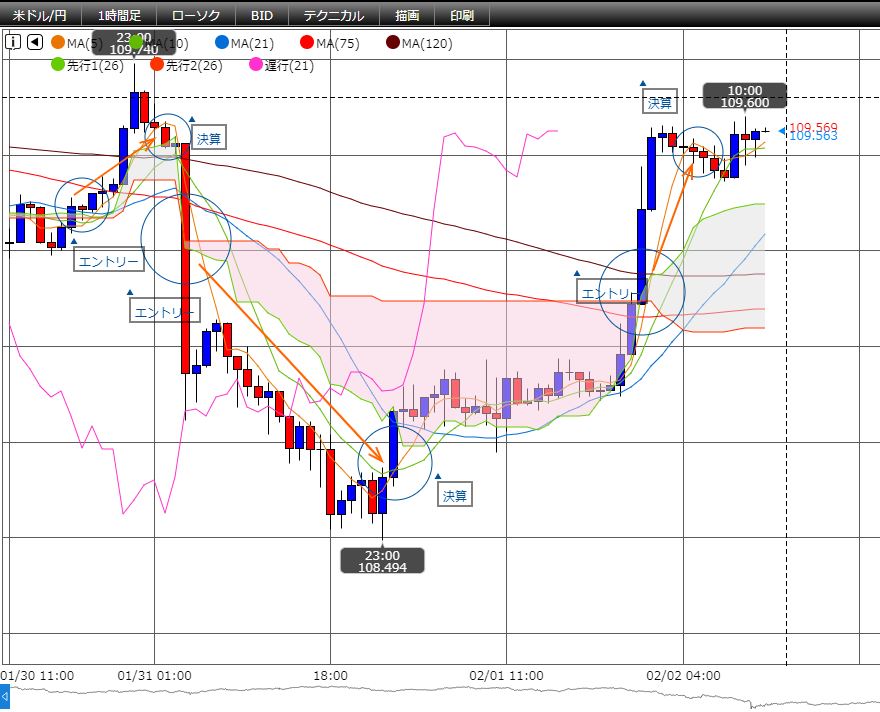Open the 描画 drawing tools menu
This screenshot has height=712, width=880.
pos(407,15)
